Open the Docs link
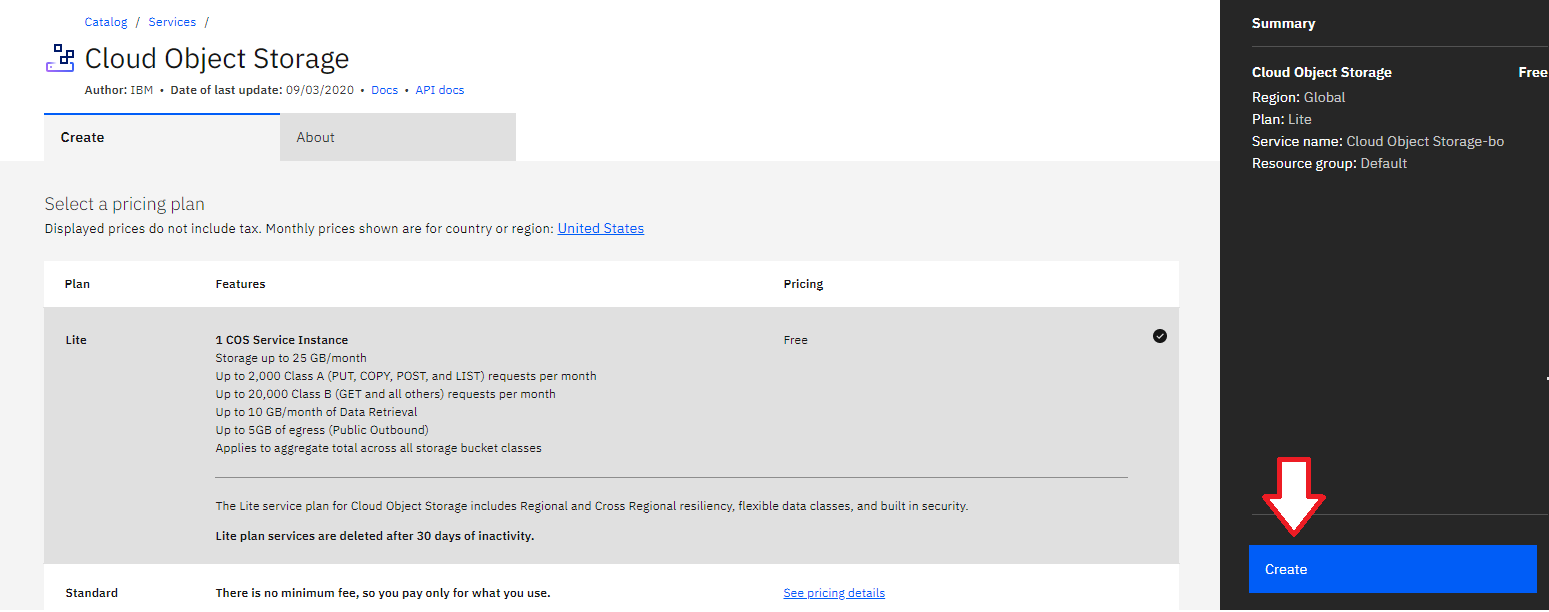Image resolution: width=1549 pixels, height=612 pixels. tap(384, 90)
